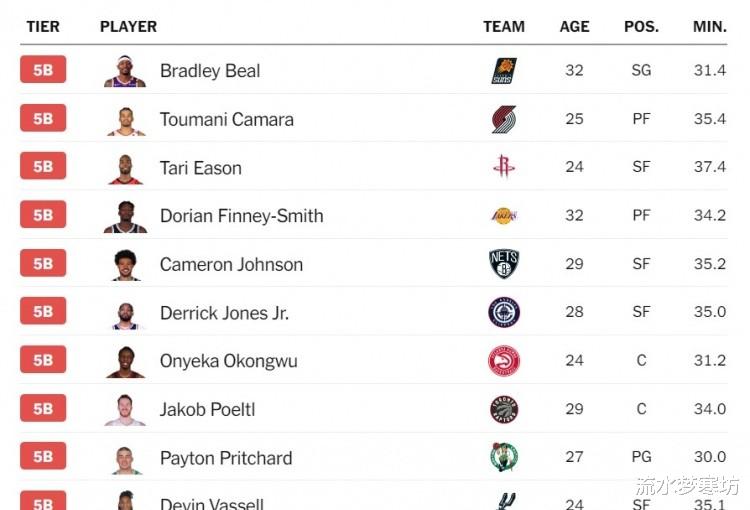Click Cameron Johnson's headshot photo

point(125,265)
